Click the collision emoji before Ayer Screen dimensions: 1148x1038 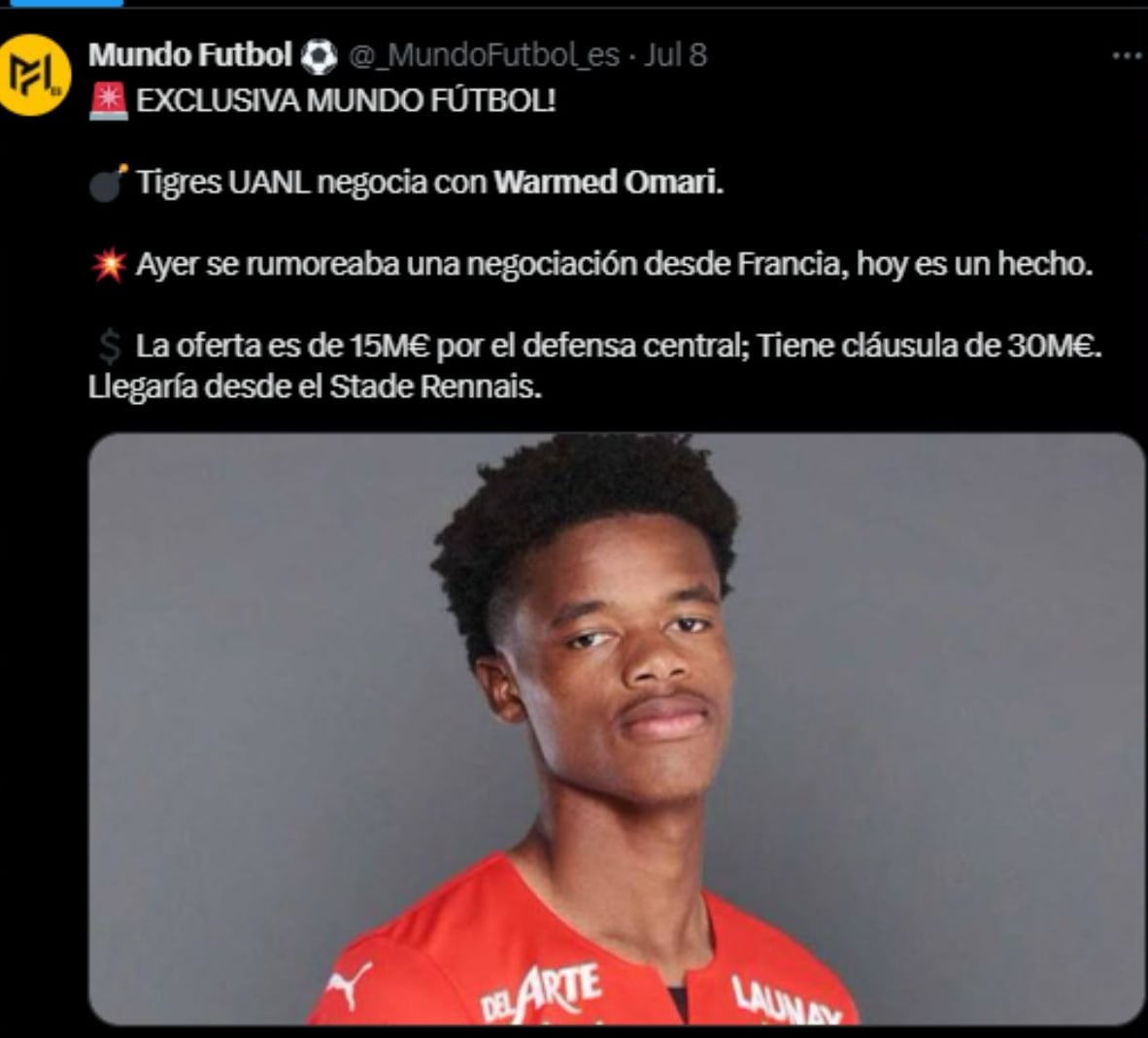click(x=109, y=264)
